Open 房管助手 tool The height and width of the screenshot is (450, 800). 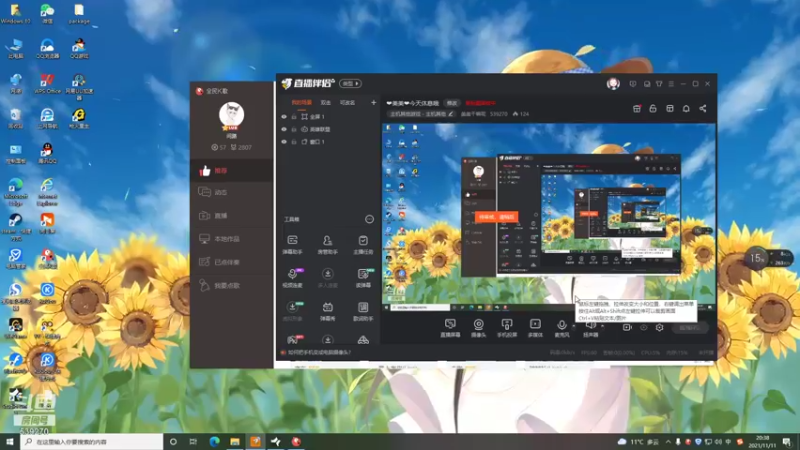click(x=328, y=244)
